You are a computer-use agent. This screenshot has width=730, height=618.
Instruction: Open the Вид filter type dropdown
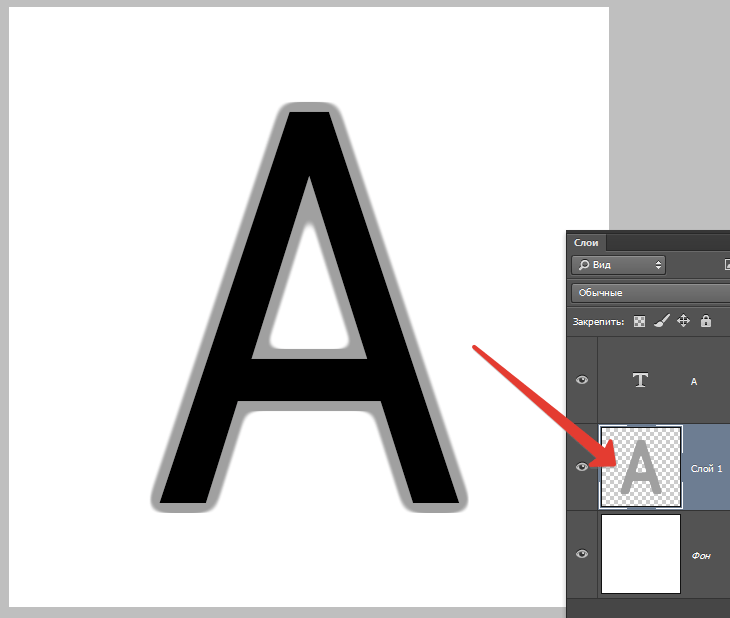coord(618,265)
